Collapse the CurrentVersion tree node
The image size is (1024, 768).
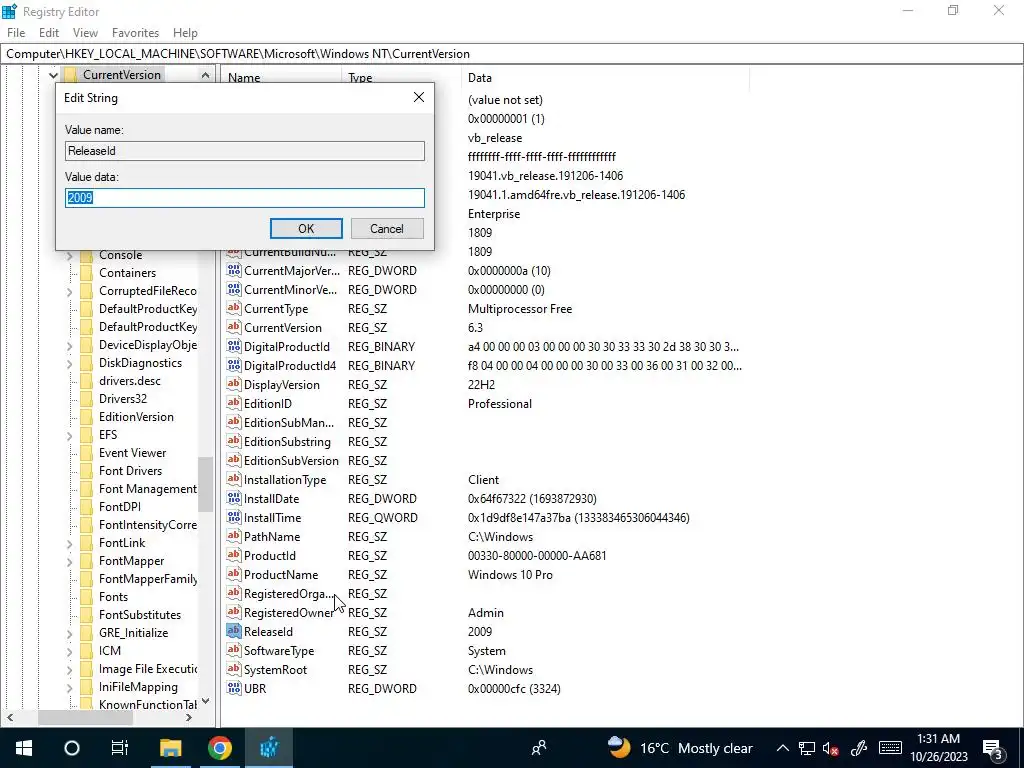click(x=54, y=75)
